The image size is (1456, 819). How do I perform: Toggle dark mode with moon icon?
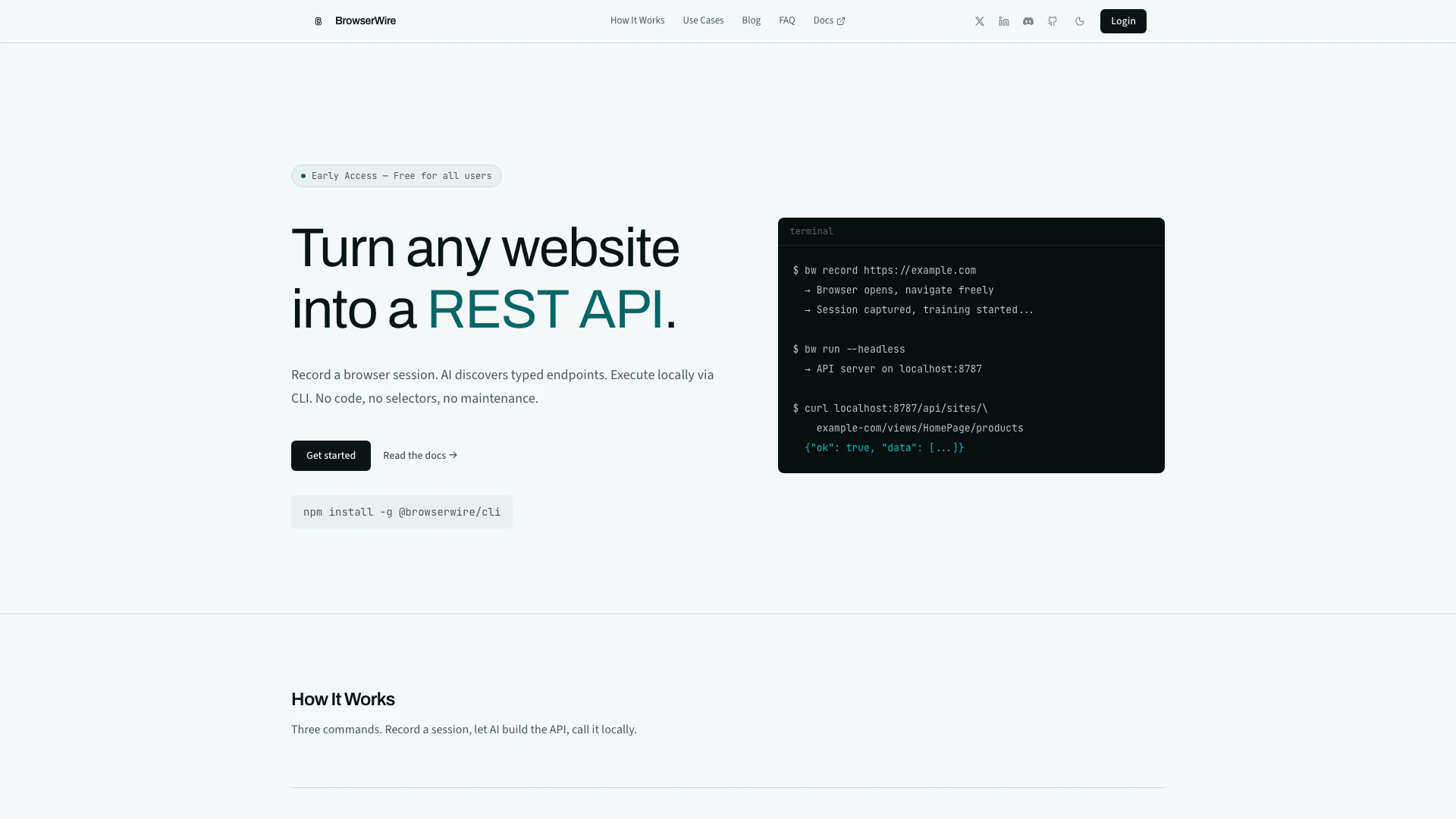[1080, 21]
